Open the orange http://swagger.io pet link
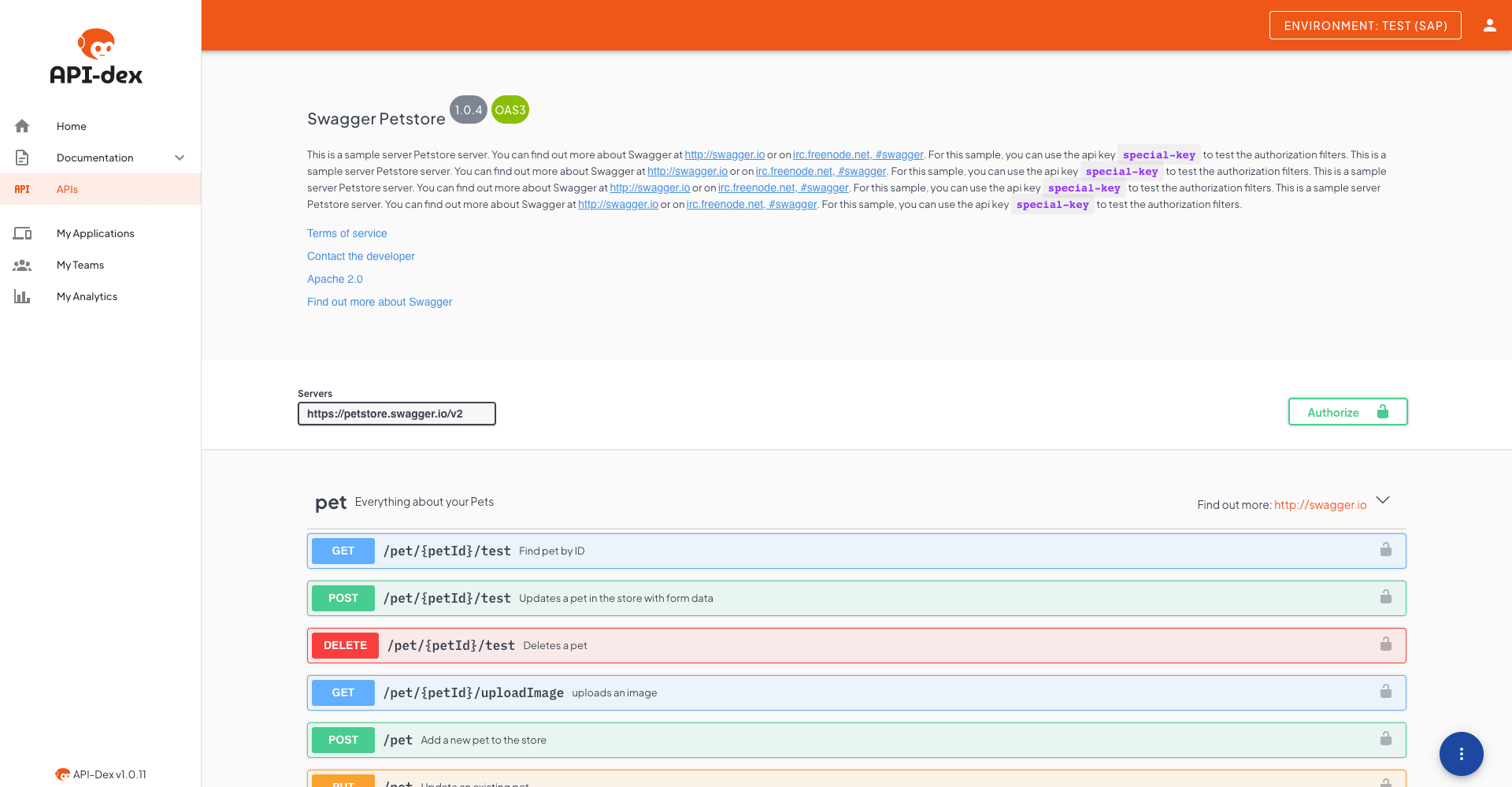The height and width of the screenshot is (787, 1512). coord(1321,504)
